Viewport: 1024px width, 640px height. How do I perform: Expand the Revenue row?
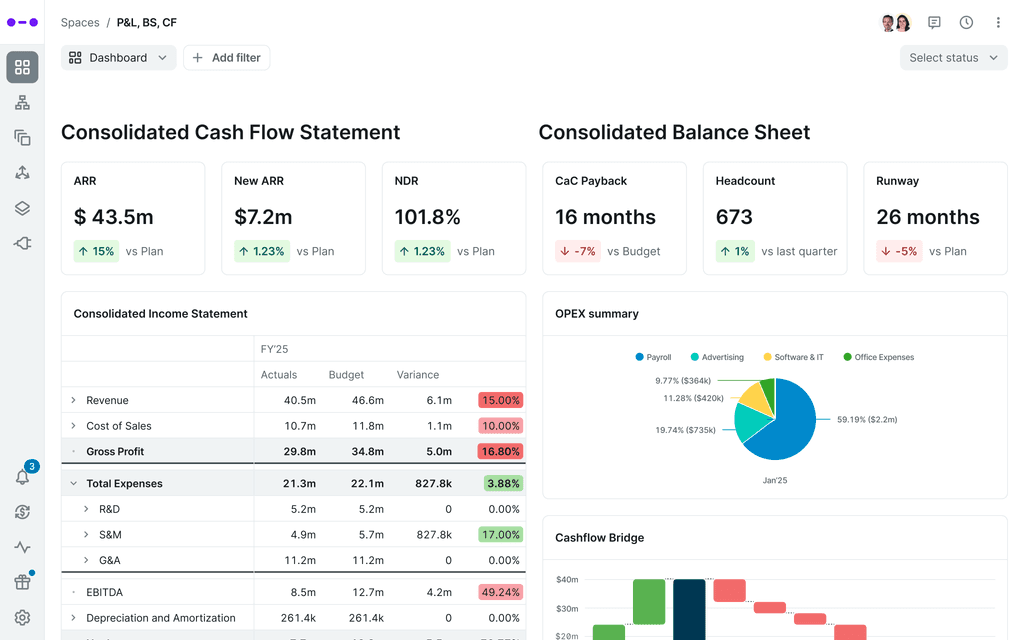pyautogui.click(x=72, y=400)
